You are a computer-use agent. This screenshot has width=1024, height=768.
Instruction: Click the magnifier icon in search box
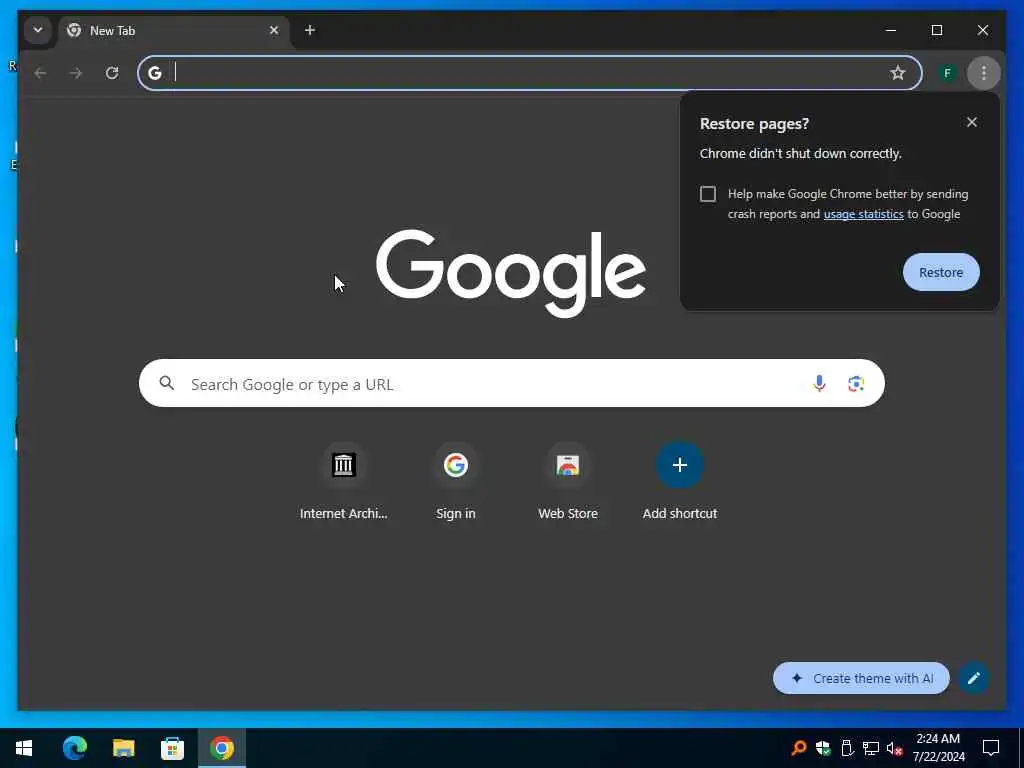(x=167, y=383)
